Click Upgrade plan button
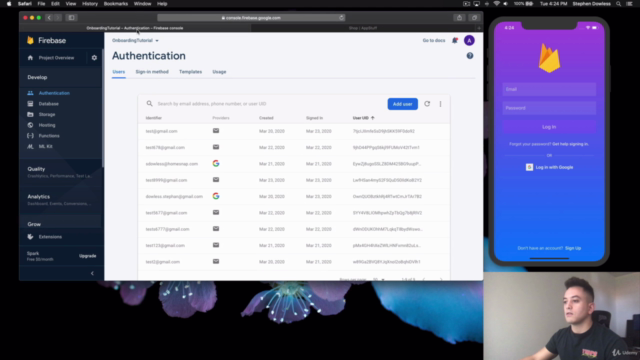Viewport: 640px width, 360px height. [x=88, y=256]
